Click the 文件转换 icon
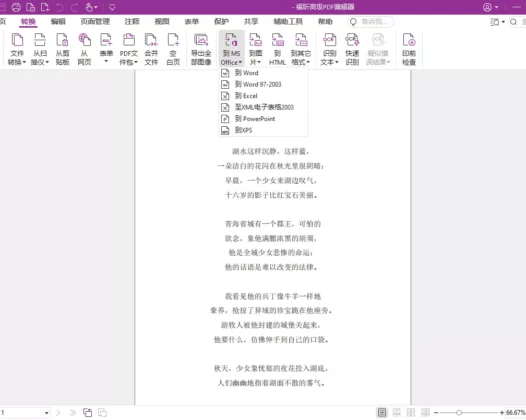The image size is (526, 420). click(x=17, y=49)
